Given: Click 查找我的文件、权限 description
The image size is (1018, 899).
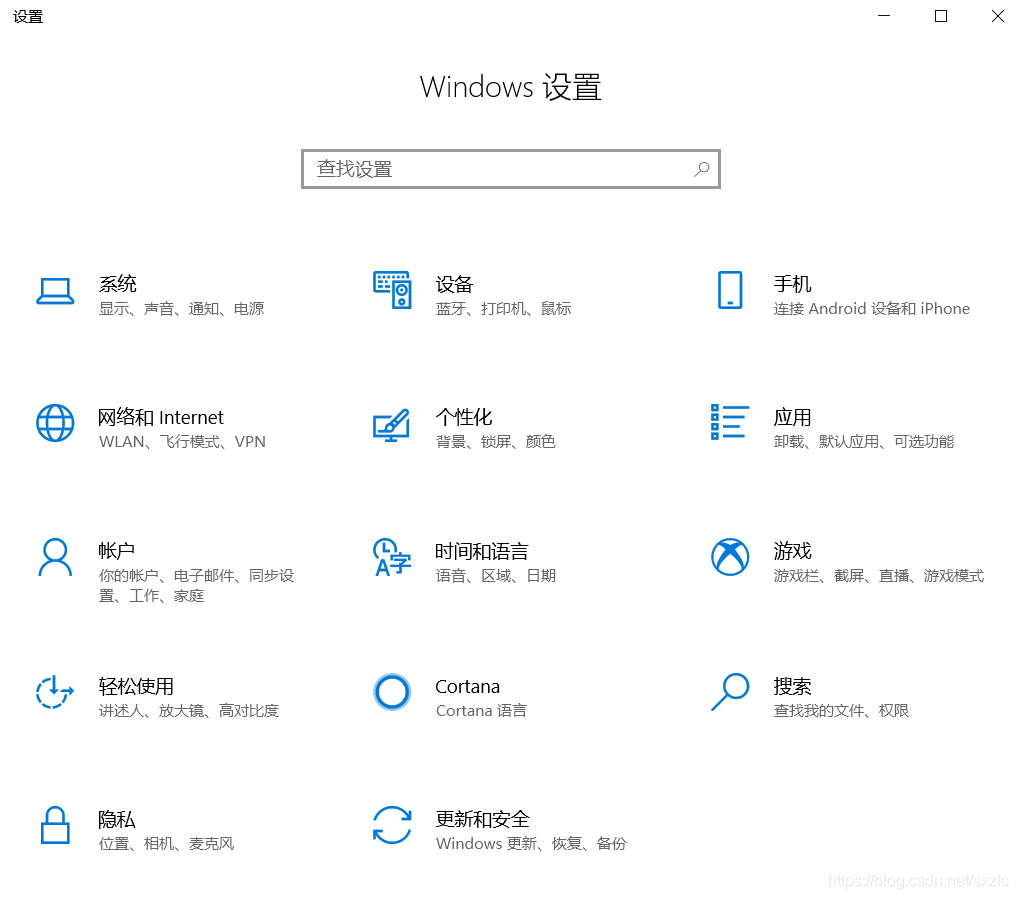Looking at the screenshot, I should pos(841,711).
